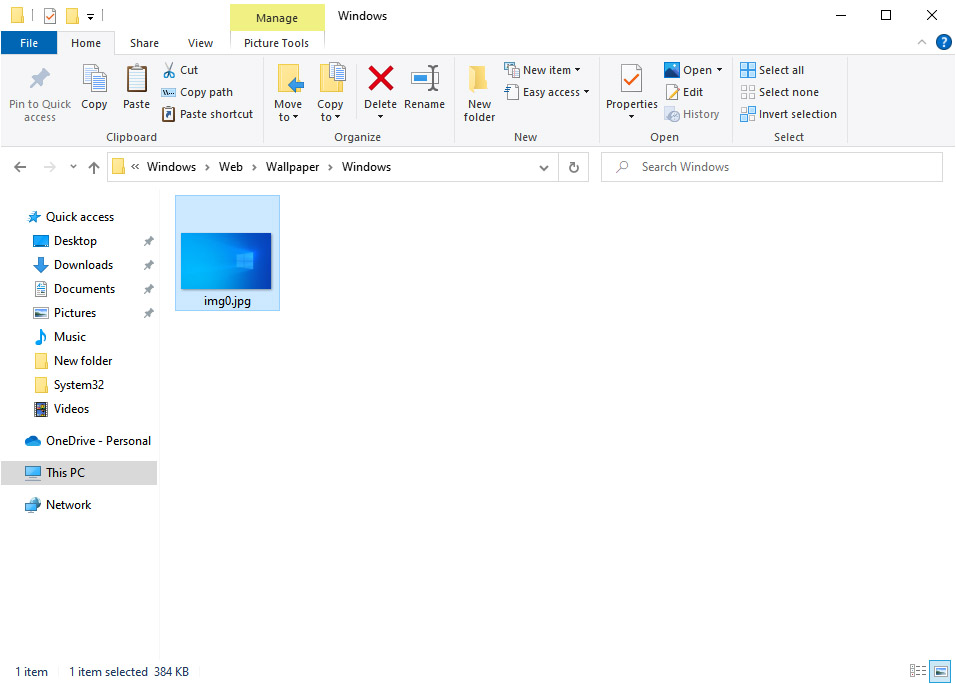The height and width of the screenshot is (684, 956).
Task: Rename img0.jpg using the ribbon tool
Action: (x=425, y=92)
